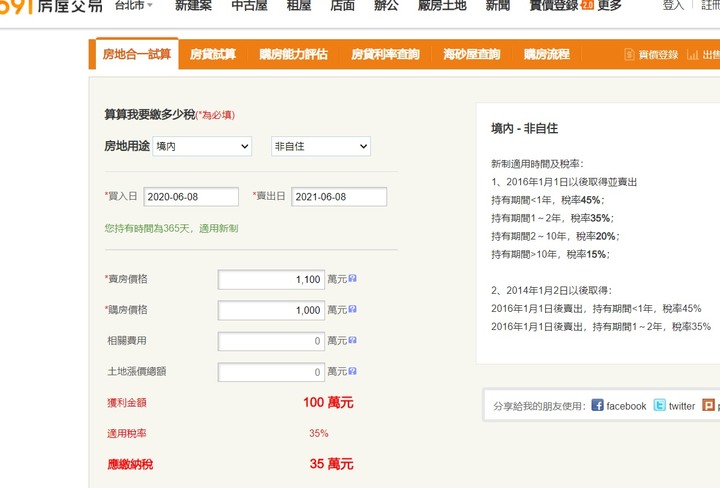The image size is (720, 488).
Task: Click the twitter share link text
Action: tap(682, 406)
